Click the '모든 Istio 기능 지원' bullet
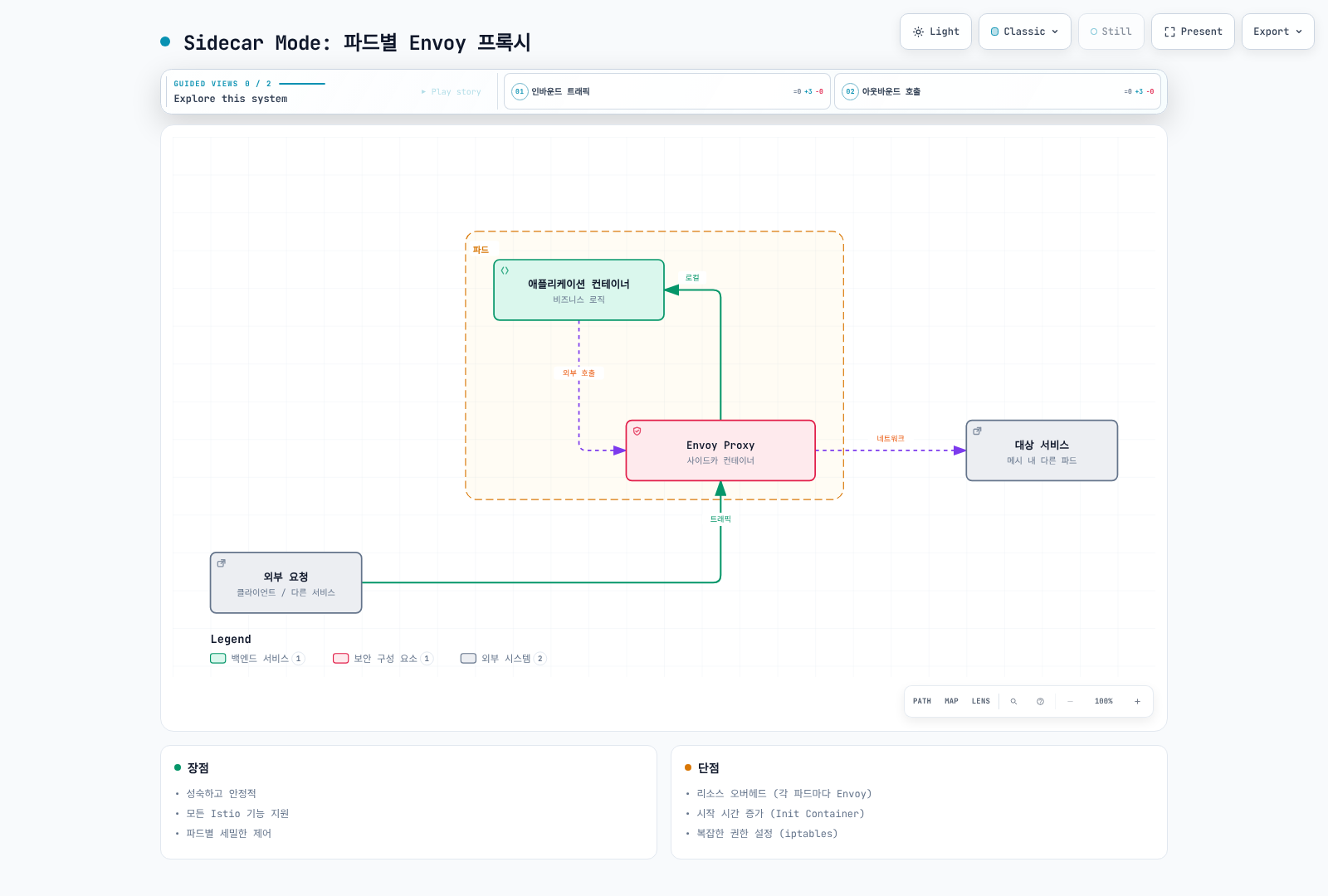Image resolution: width=1328 pixels, height=896 pixels. point(237,814)
